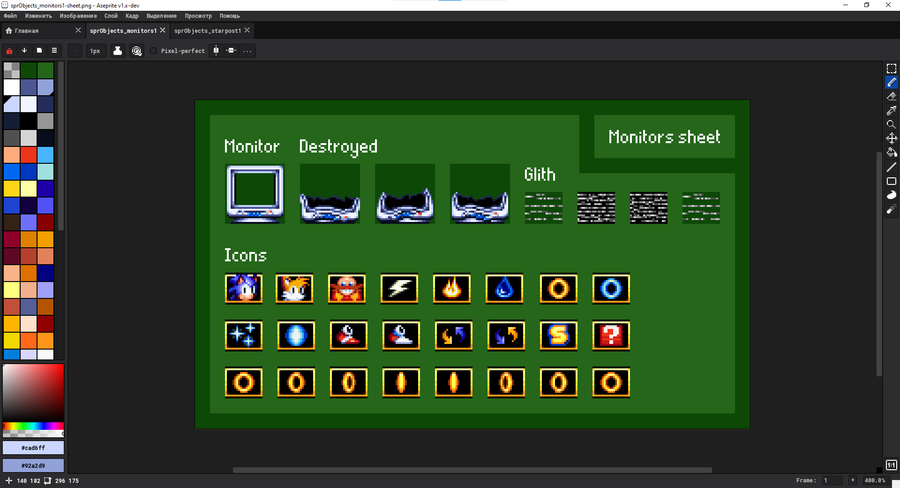
Task: Open the Файл menu
Action: [x=10, y=16]
